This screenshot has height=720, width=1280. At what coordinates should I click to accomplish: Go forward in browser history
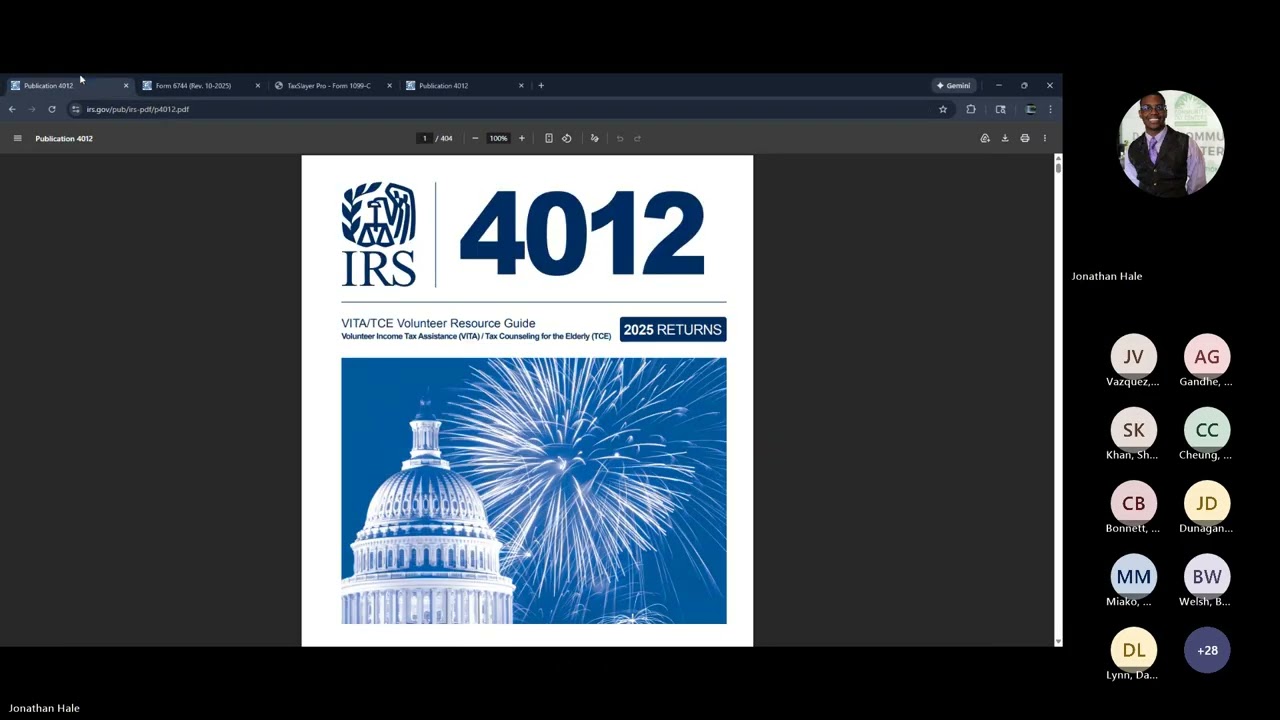31,109
